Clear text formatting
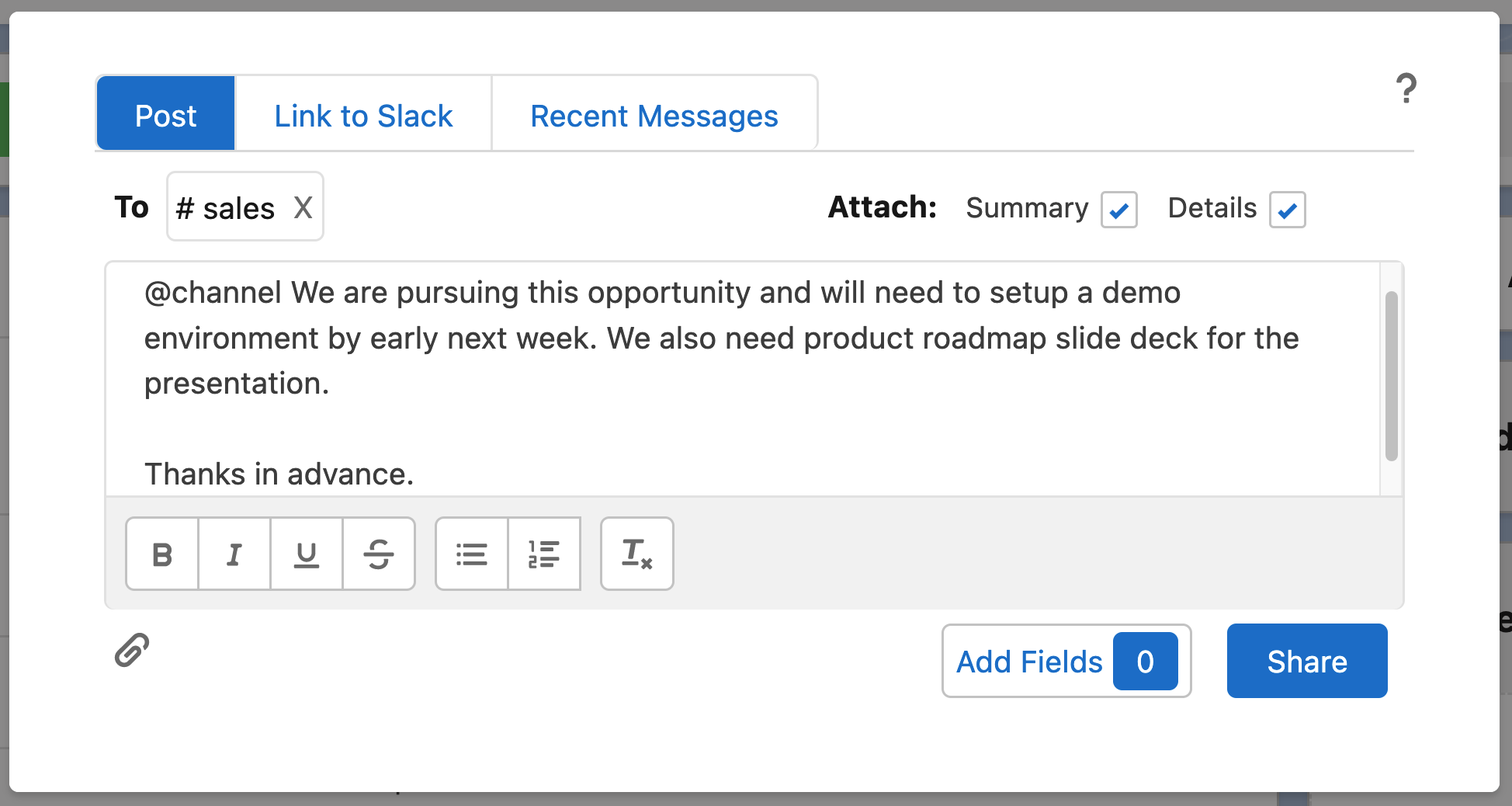Screen dimensions: 1512x806 [636, 554]
